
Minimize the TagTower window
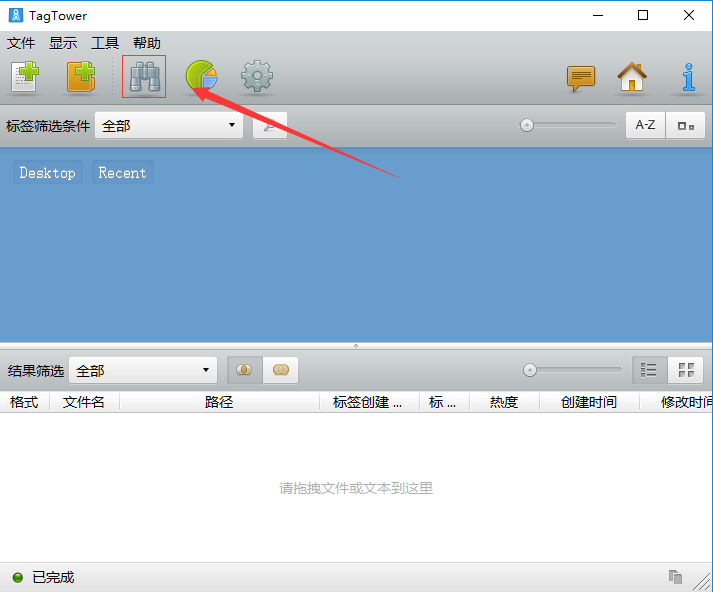[598, 15]
